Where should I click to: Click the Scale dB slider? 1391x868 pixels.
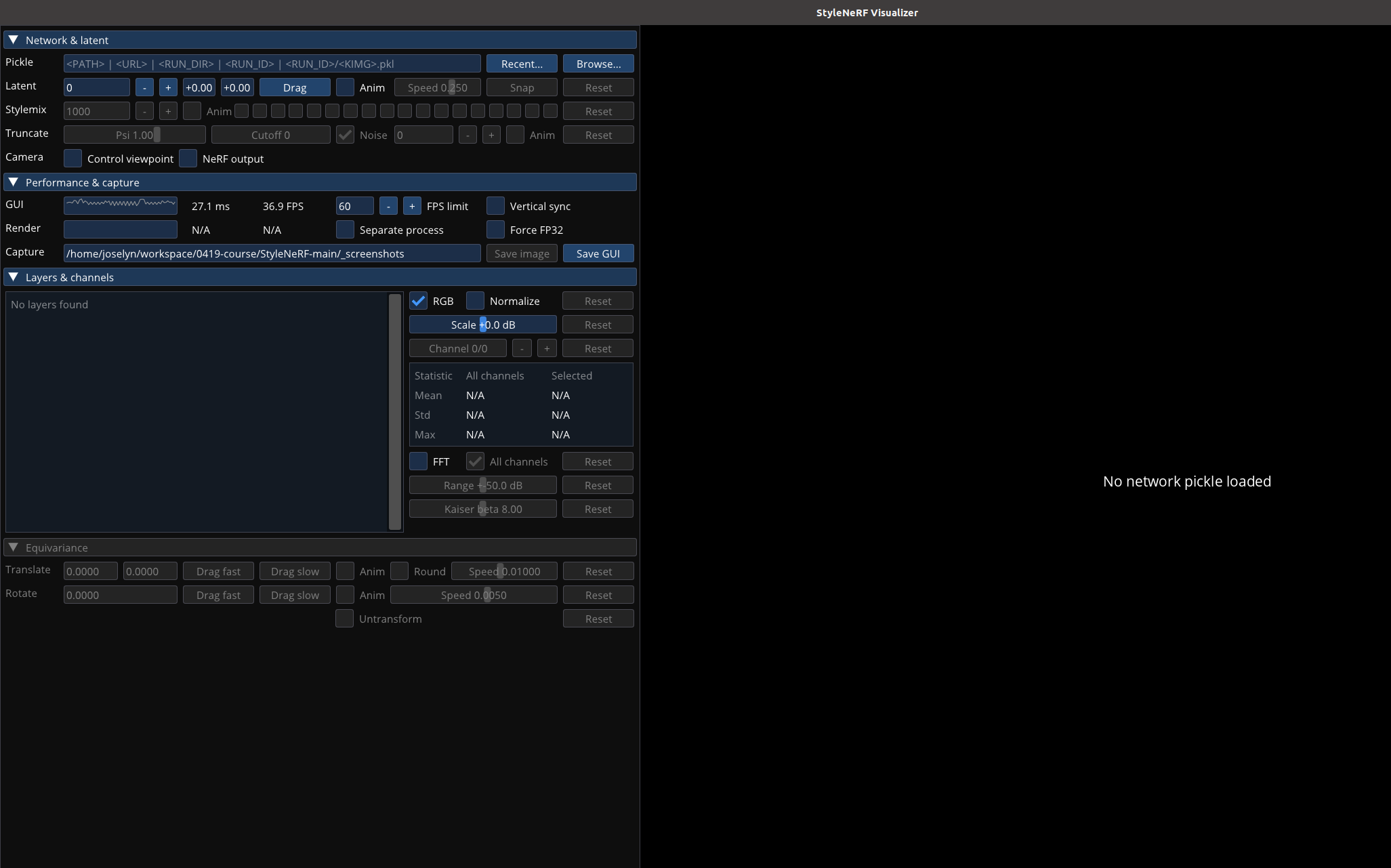(x=483, y=325)
